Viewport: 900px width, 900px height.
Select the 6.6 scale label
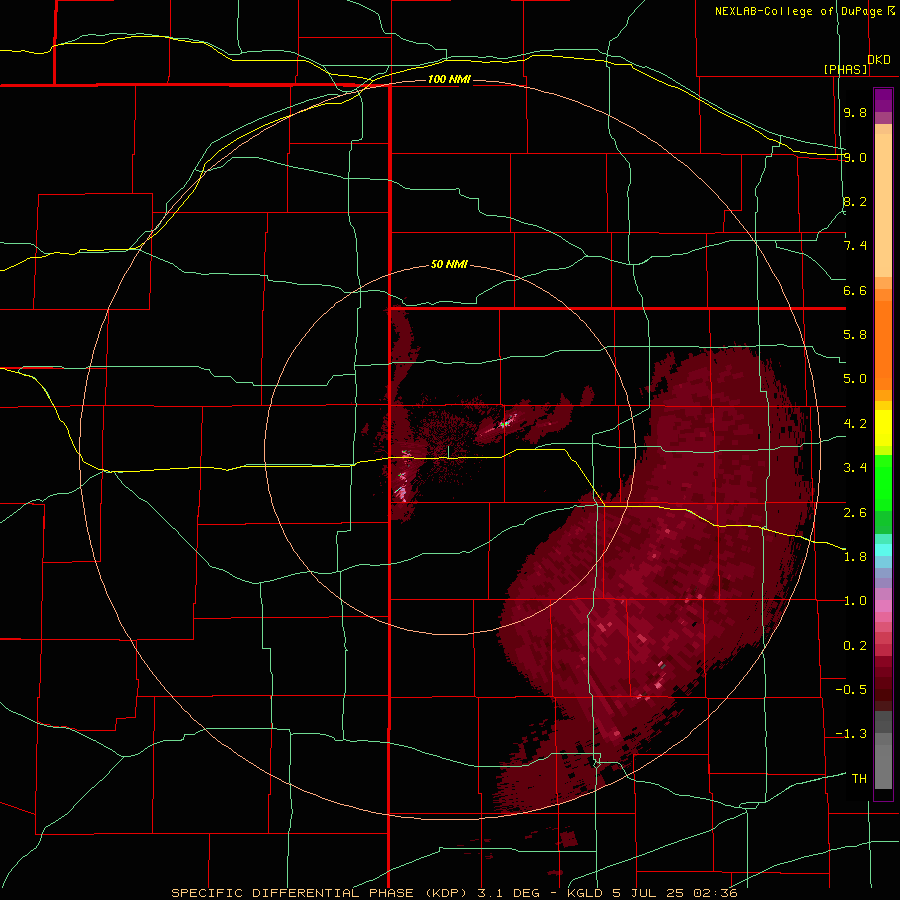tap(855, 290)
